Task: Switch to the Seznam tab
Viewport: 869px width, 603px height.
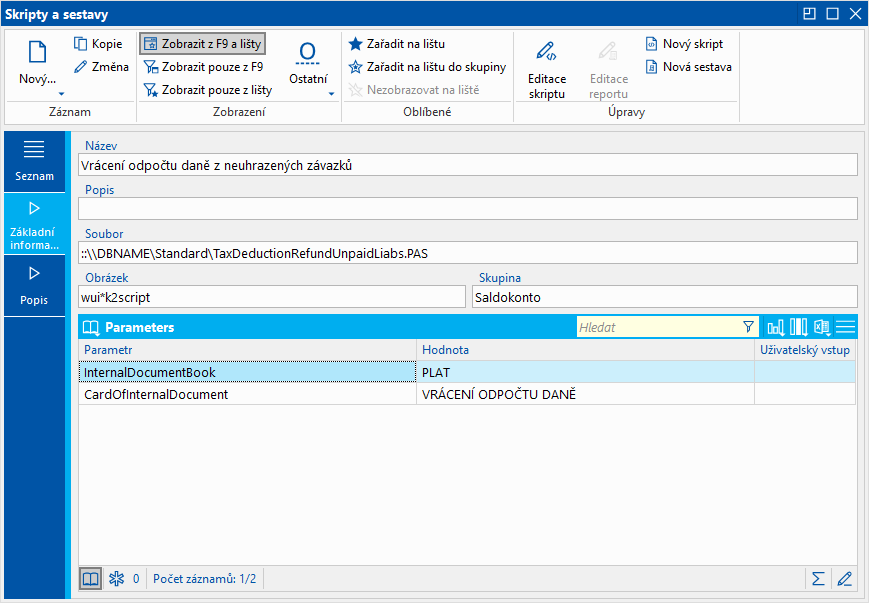Action: point(35,160)
